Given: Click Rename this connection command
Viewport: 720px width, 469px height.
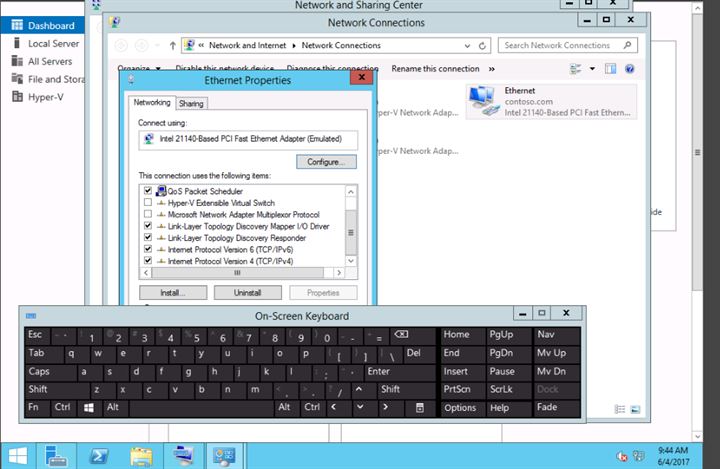Looking at the screenshot, I should pos(435,69).
